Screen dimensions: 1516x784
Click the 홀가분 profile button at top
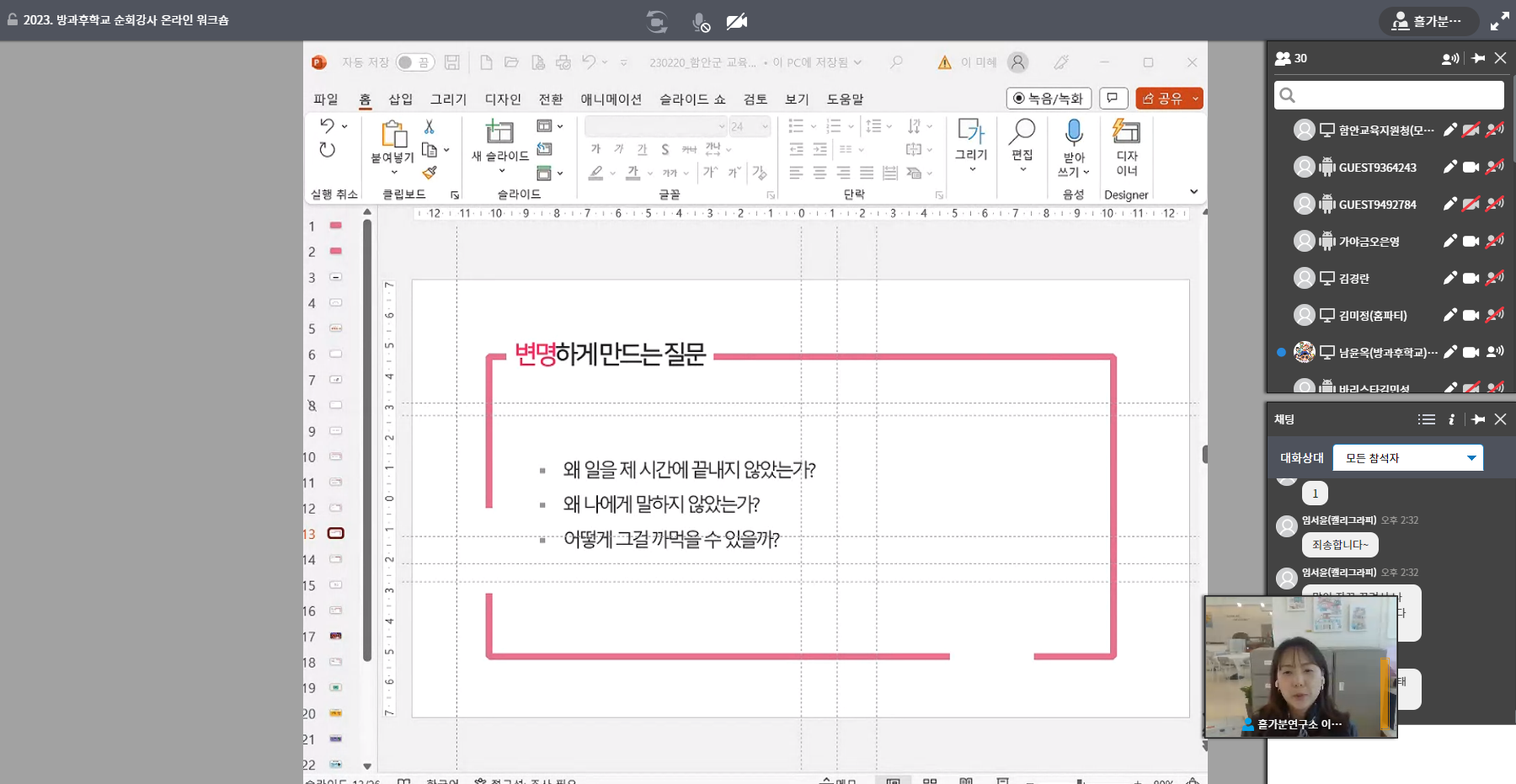coord(1428,21)
